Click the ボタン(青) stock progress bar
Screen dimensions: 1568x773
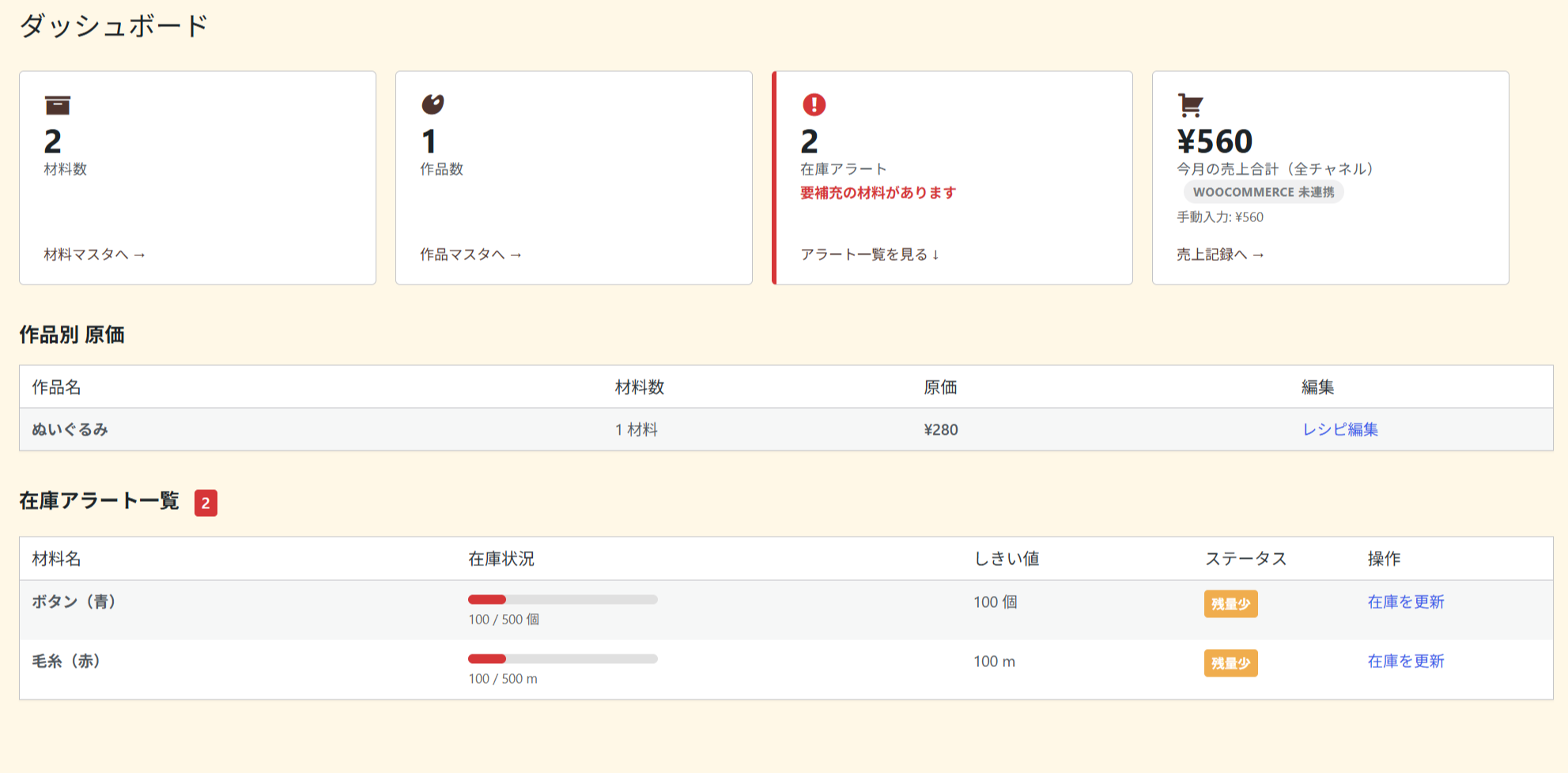[x=563, y=600]
